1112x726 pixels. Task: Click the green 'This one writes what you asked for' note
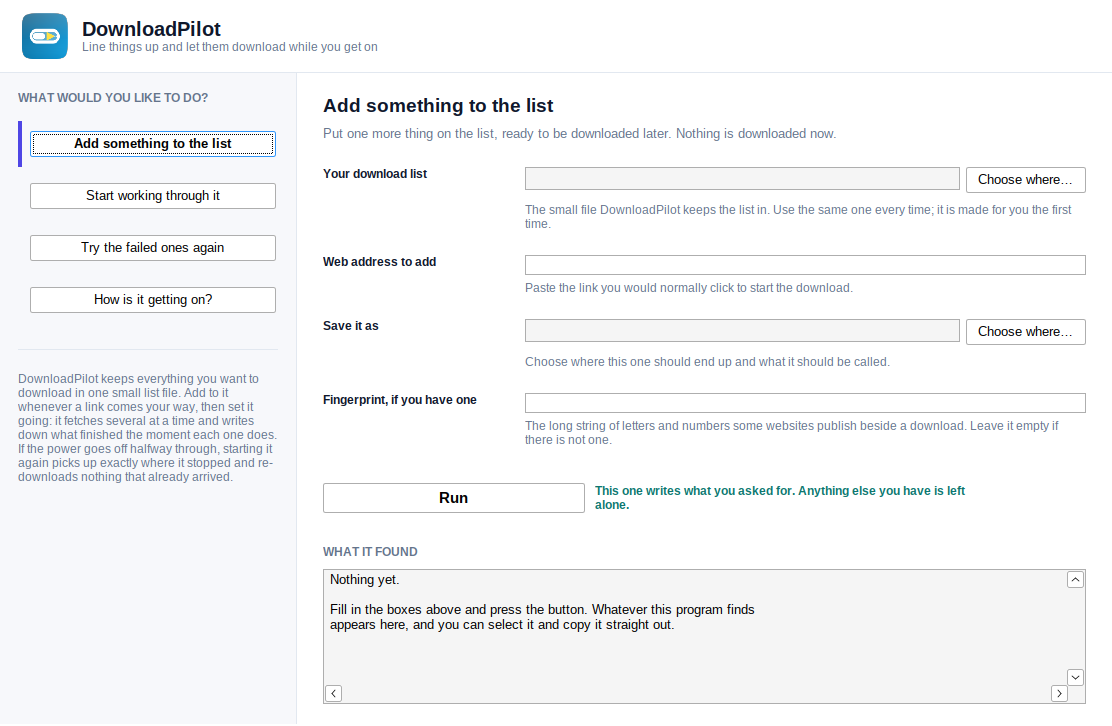click(780, 498)
